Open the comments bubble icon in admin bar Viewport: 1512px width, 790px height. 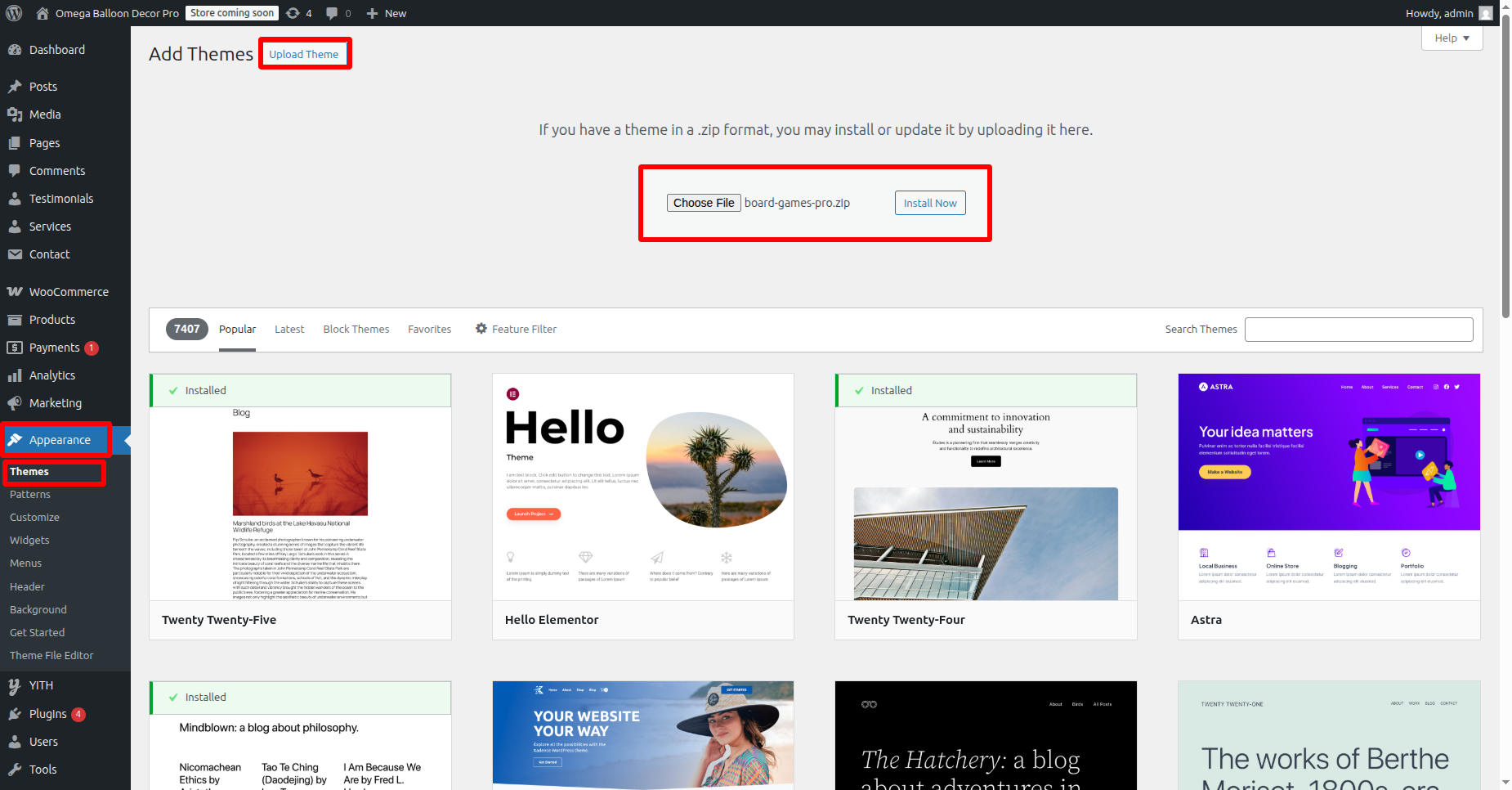pyautogui.click(x=332, y=13)
